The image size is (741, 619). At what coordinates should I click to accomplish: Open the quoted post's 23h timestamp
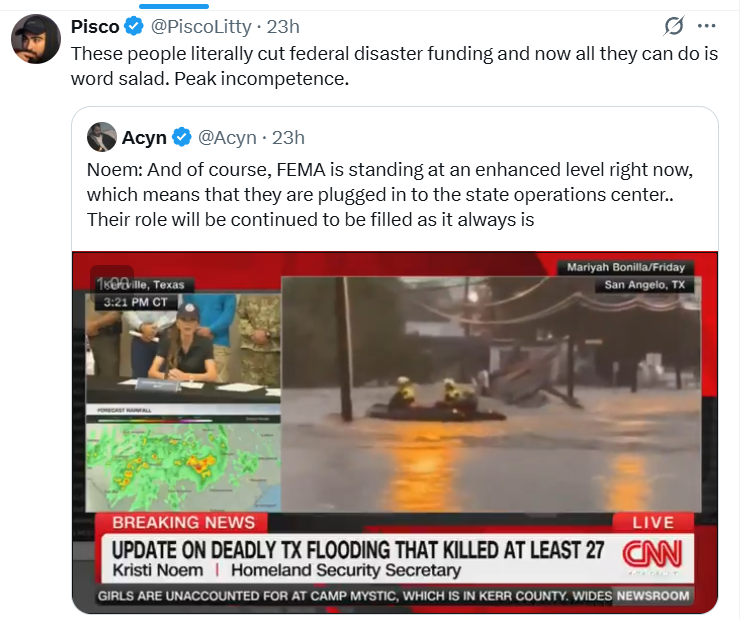pos(288,138)
